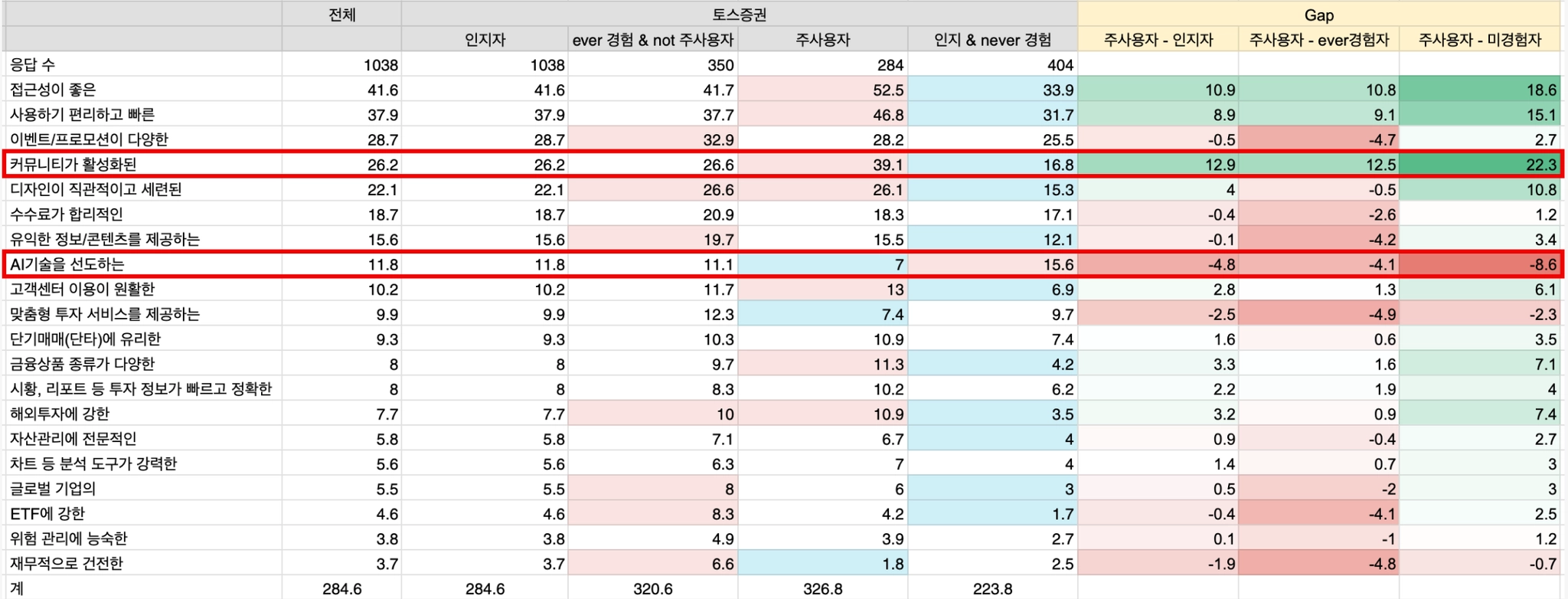1568x599 pixels.
Task: Select the 13 cell in 고객센터 row
Action: (x=823, y=290)
